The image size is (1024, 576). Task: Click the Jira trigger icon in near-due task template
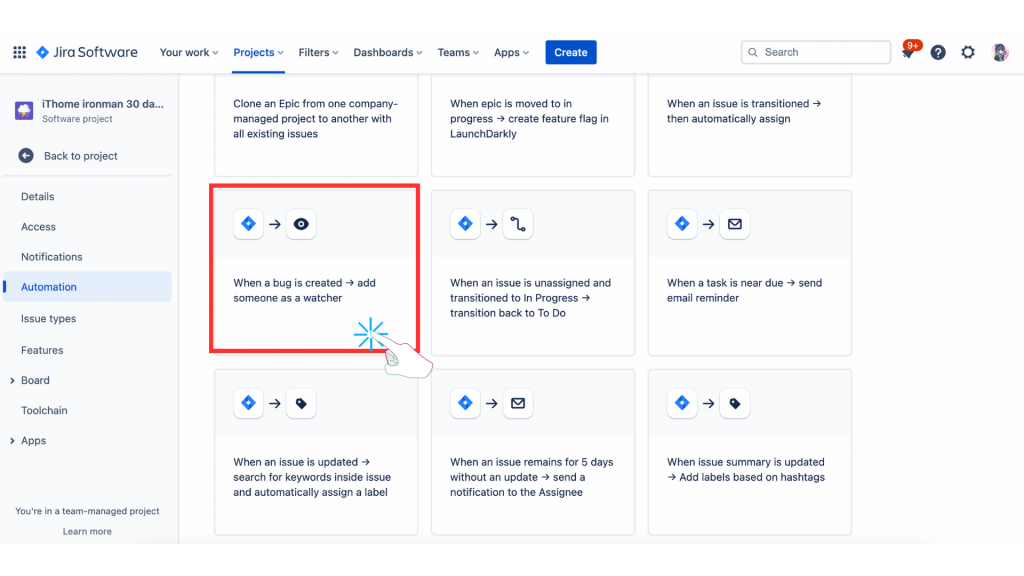click(682, 224)
